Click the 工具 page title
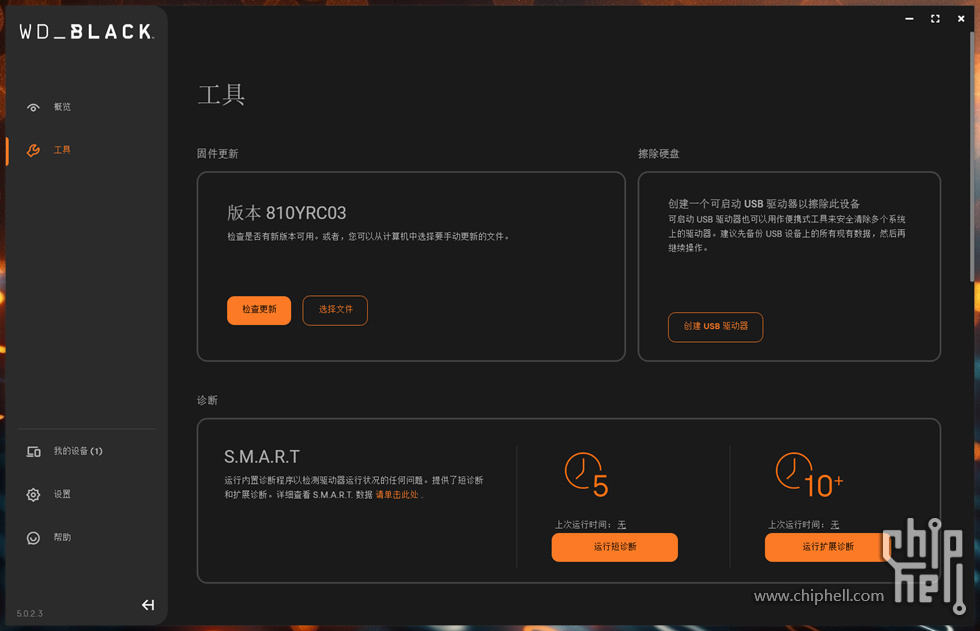Image resolution: width=980 pixels, height=631 pixels. [x=221, y=95]
